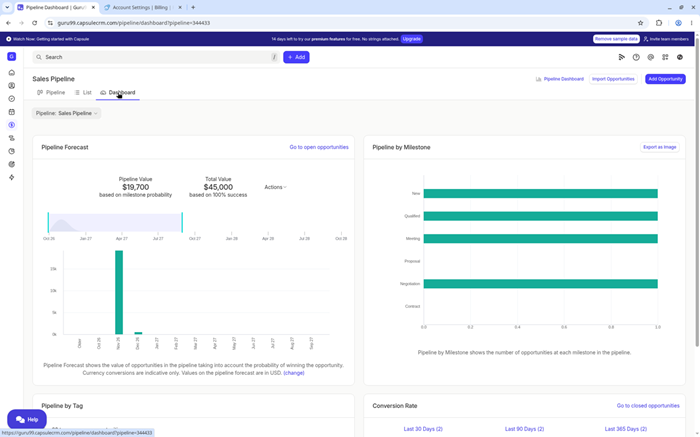Open Chrome profile icon
The height and width of the screenshot is (437, 700).
point(678,23)
